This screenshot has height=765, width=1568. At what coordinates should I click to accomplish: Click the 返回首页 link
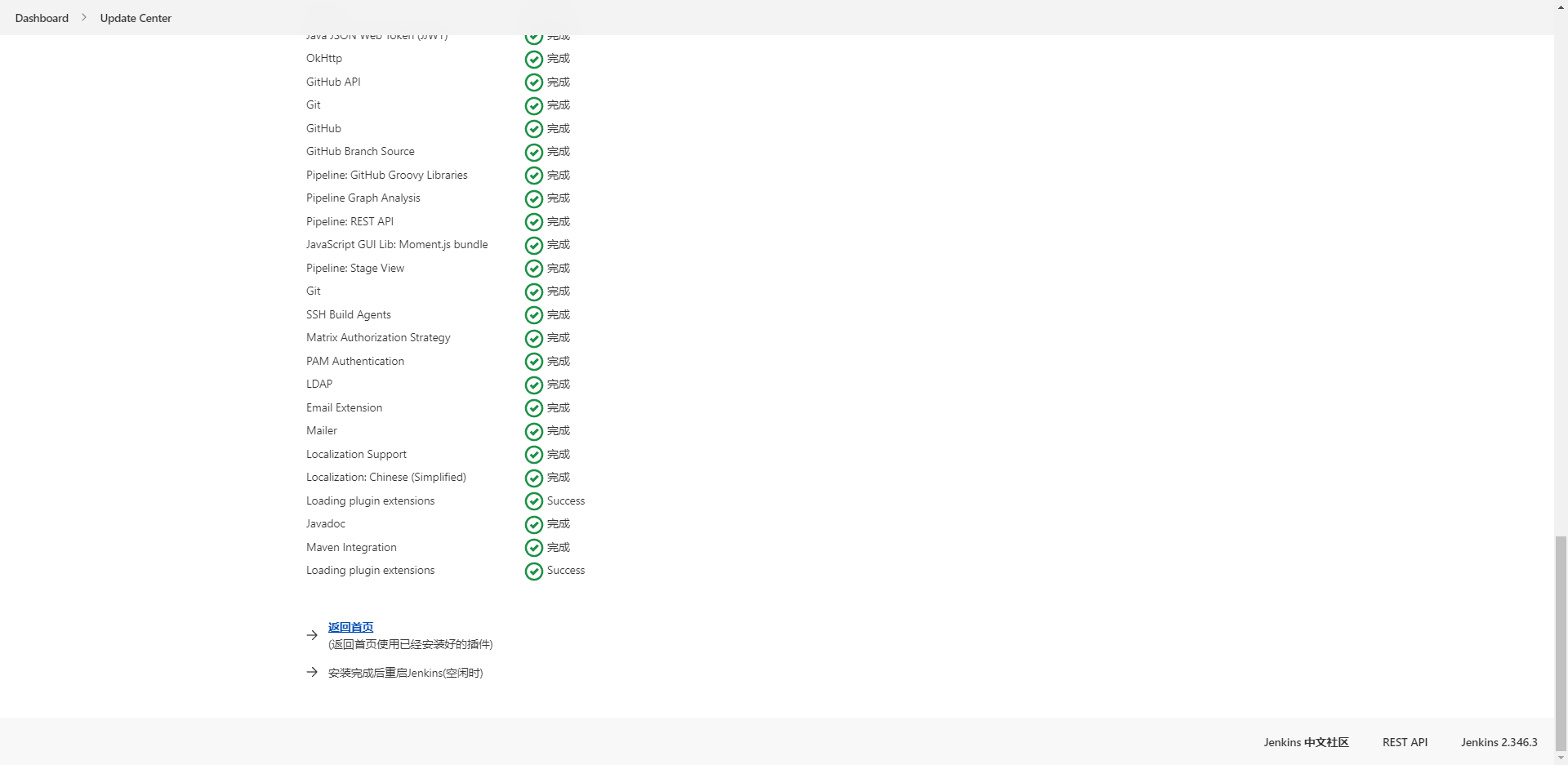pyautogui.click(x=350, y=627)
